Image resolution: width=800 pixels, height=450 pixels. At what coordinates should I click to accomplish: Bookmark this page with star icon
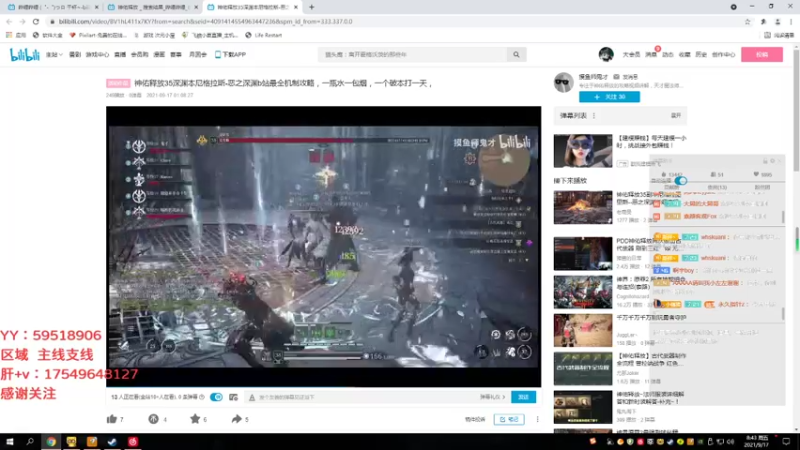coord(747,21)
